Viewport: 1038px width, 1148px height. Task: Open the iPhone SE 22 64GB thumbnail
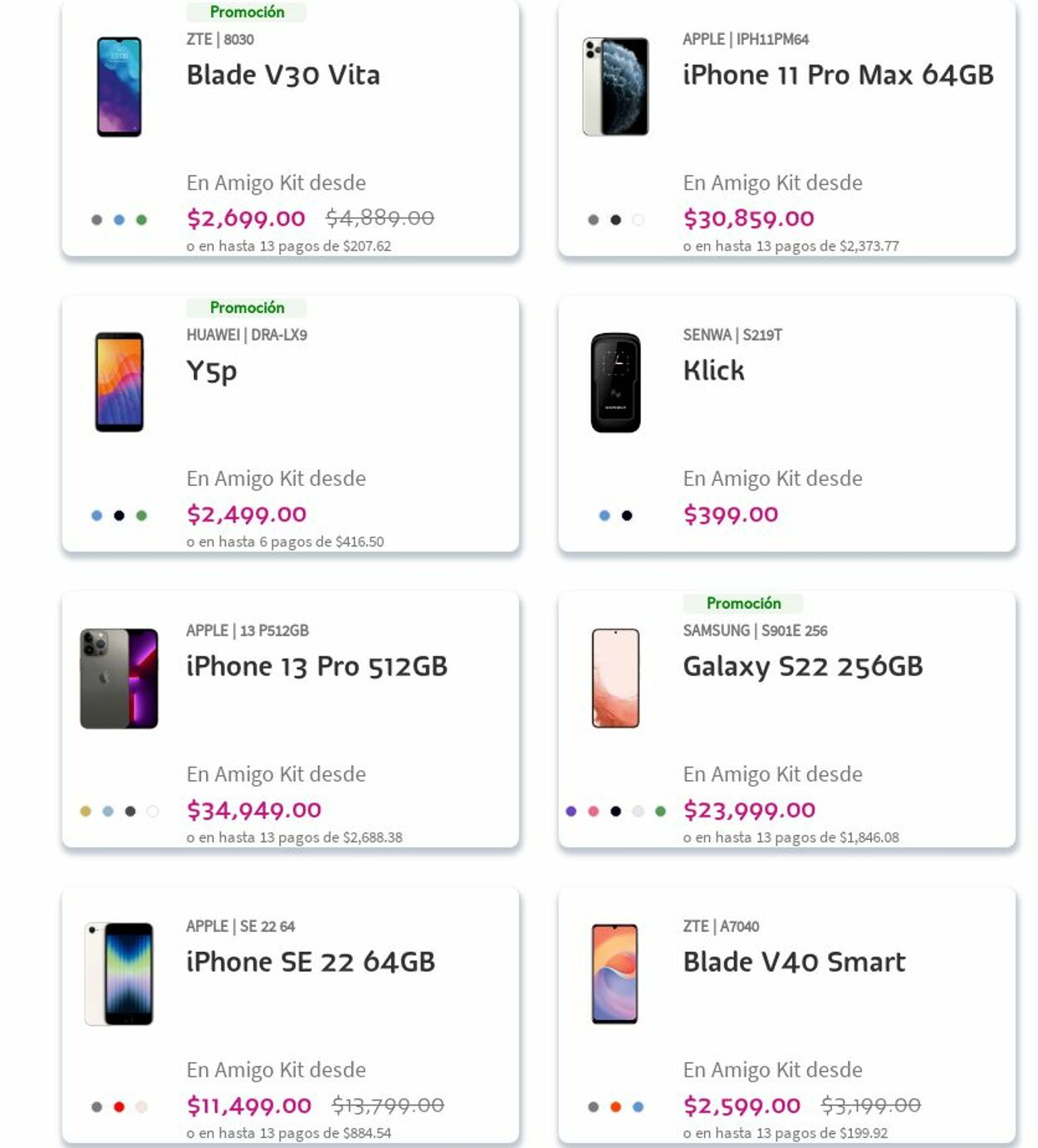point(120,974)
